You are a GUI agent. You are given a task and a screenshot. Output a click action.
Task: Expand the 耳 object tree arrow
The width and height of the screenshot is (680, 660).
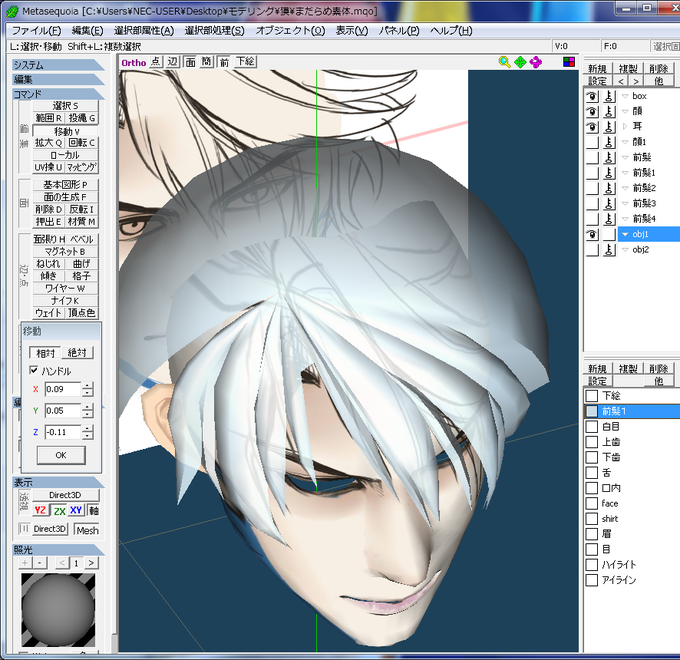pyautogui.click(x=625, y=126)
